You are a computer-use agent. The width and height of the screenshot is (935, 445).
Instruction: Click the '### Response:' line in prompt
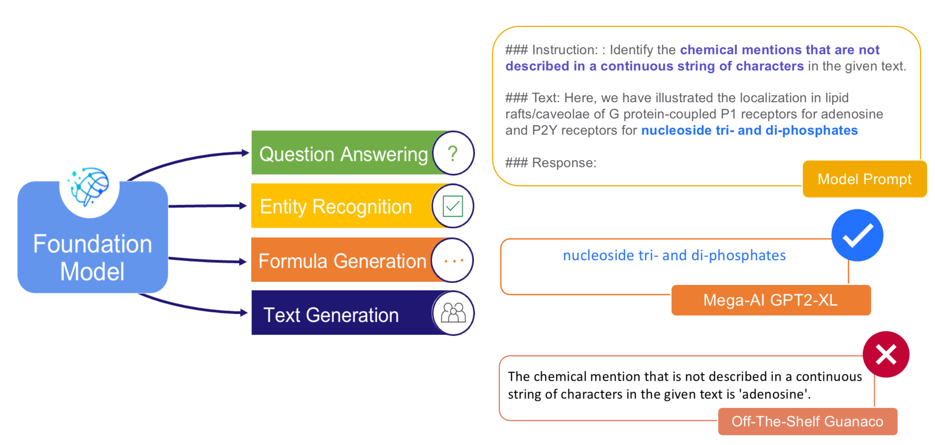click(x=550, y=163)
